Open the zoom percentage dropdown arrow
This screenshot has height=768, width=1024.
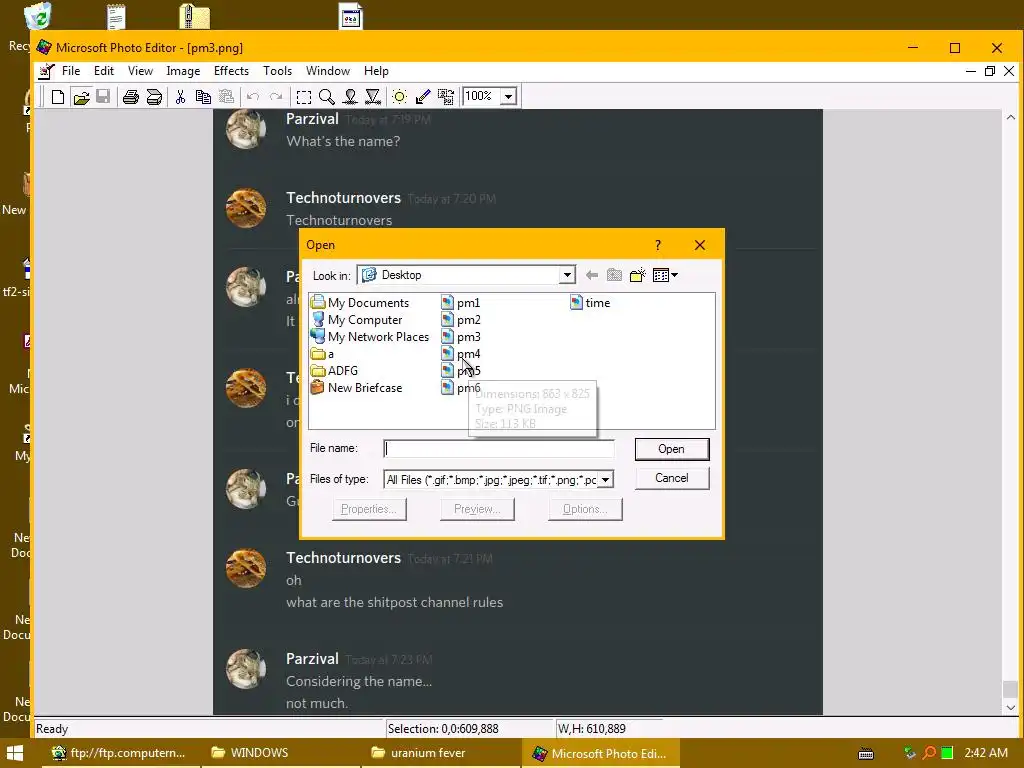pos(509,97)
